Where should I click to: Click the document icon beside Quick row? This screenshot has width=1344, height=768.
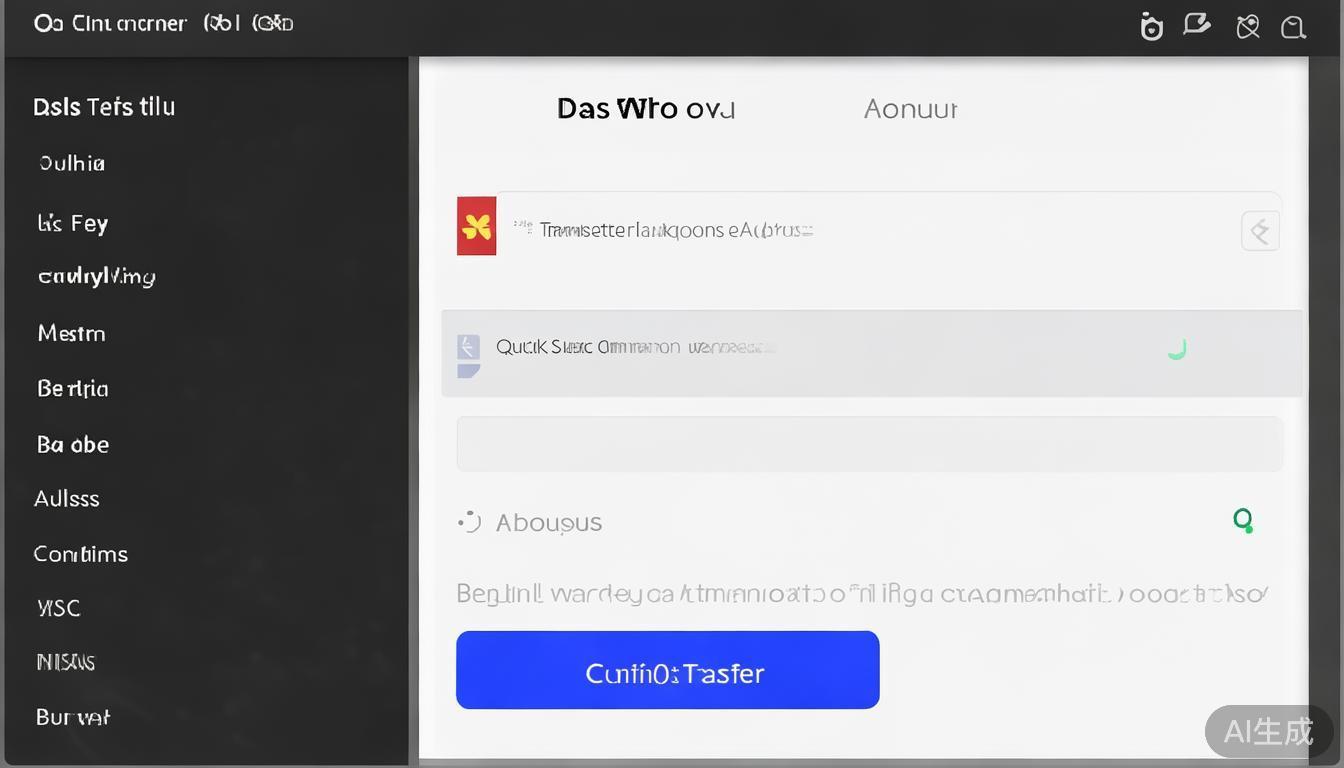[x=468, y=354]
